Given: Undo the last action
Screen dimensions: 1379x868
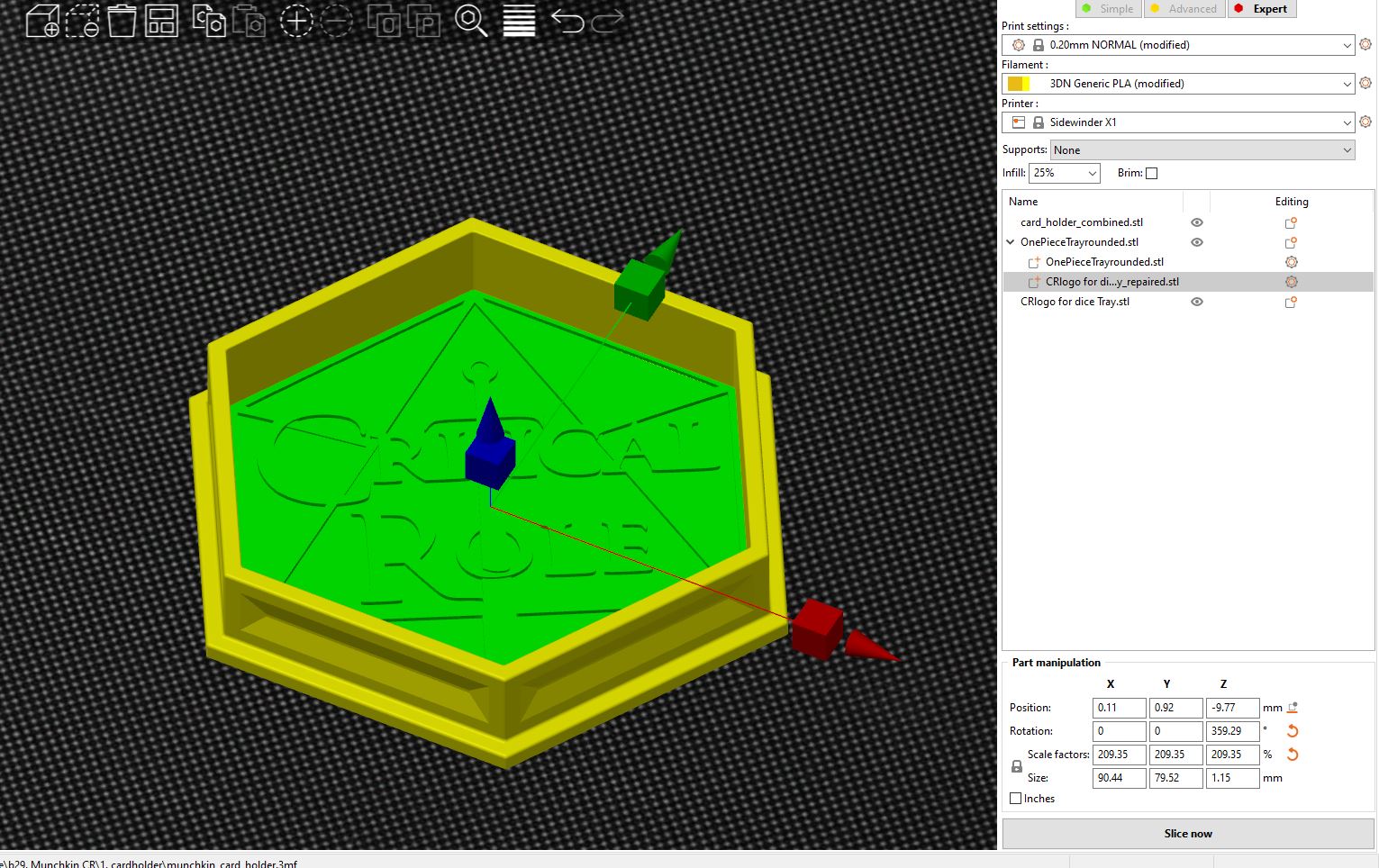Looking at the screenshot, I should [x=567, y=21].
